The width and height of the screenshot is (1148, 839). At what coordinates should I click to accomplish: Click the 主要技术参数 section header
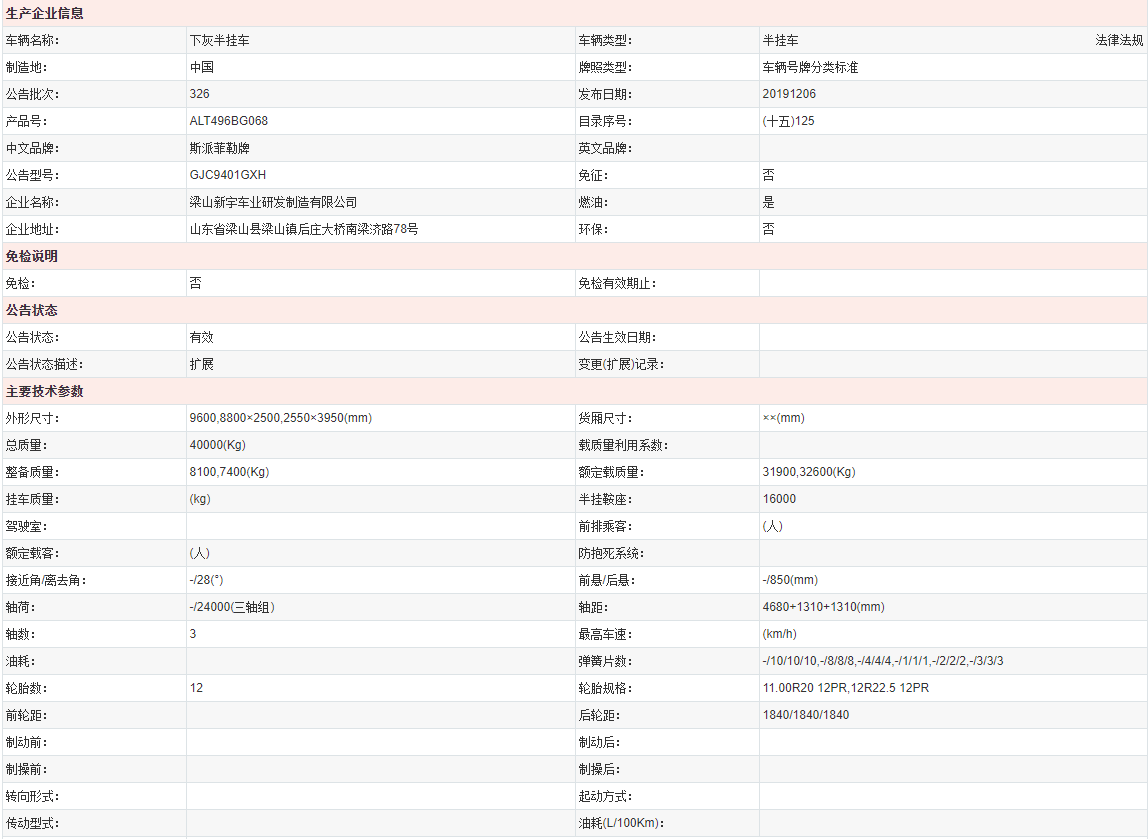45,392
